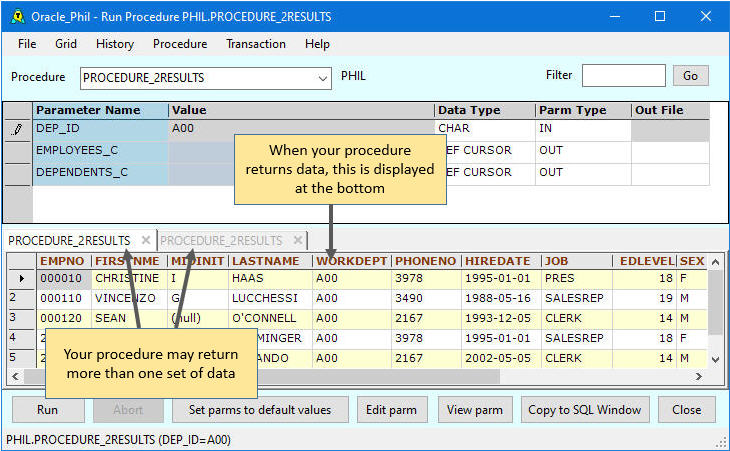
Task: Click the Run button
Action: pos(48,410)
